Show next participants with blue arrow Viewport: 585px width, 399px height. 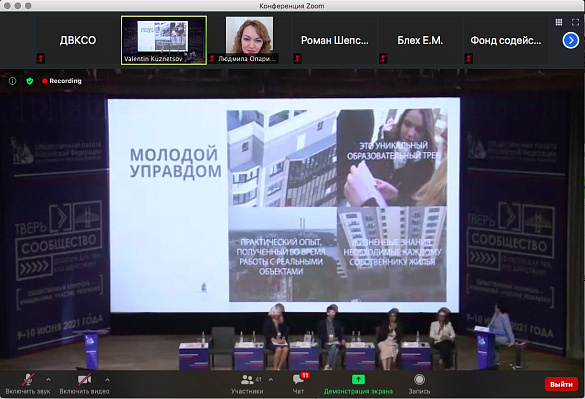click(x=570, y=40)
